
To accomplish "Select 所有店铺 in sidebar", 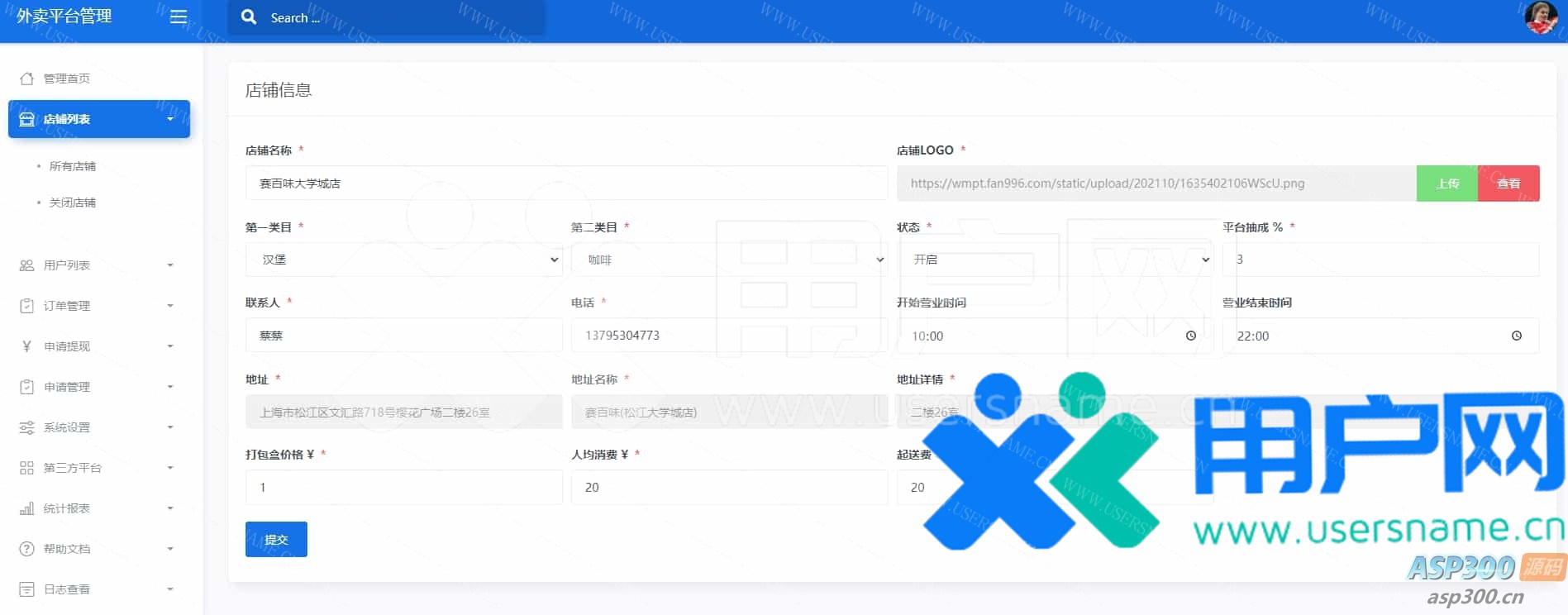I will pyautogui.click(x=73, y=166).
